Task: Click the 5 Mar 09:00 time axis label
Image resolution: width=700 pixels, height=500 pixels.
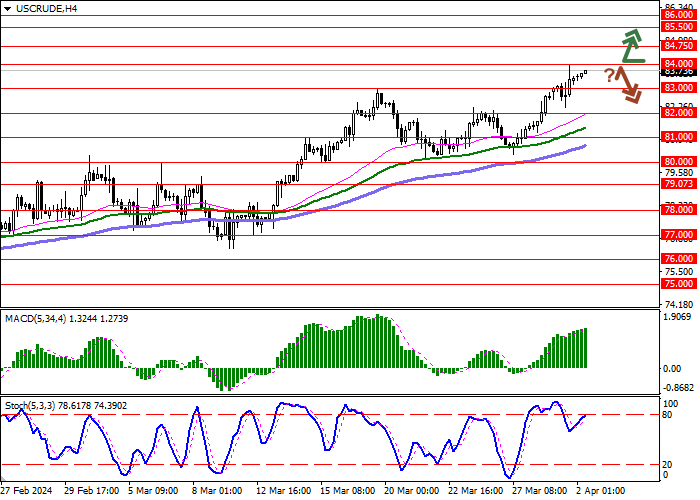Action: (x=154, y=491)
